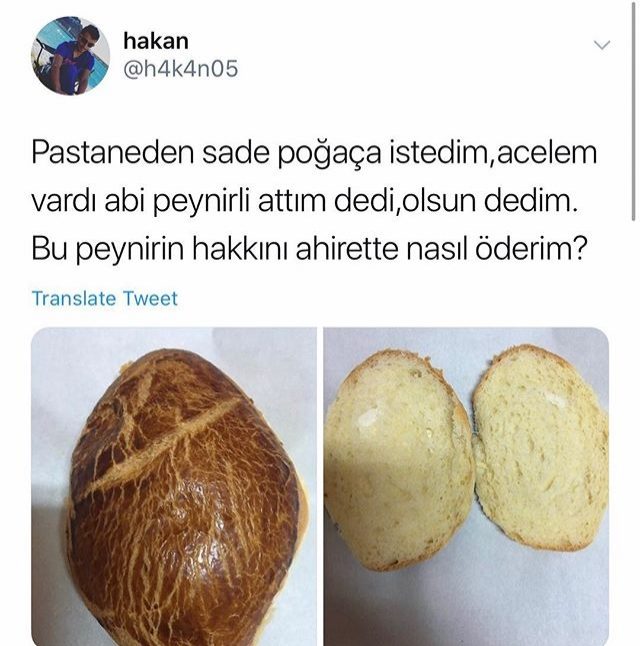
Task: Click the tweet line starting with Bu peynirin
Action: pyautogui.click(x=309, y=250)
